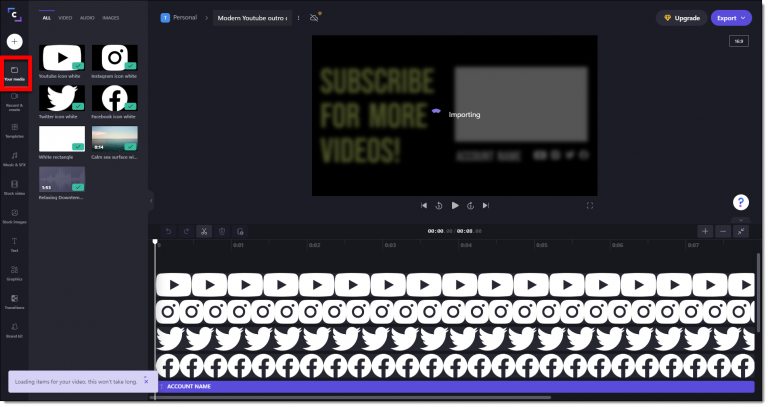Viewport: 768px width, 407px height.
Task: Click the Upgrade button
Action: coord(681,18)
